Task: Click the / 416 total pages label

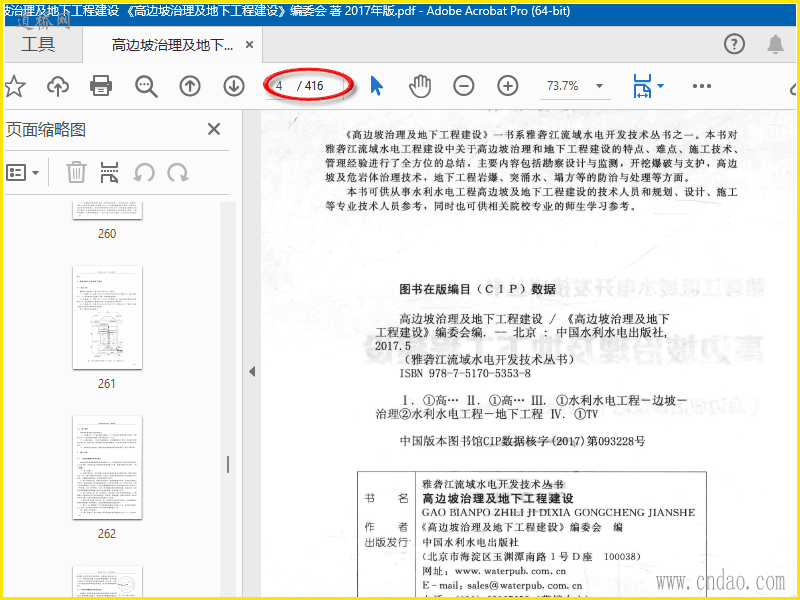Action: coord(310,86)
